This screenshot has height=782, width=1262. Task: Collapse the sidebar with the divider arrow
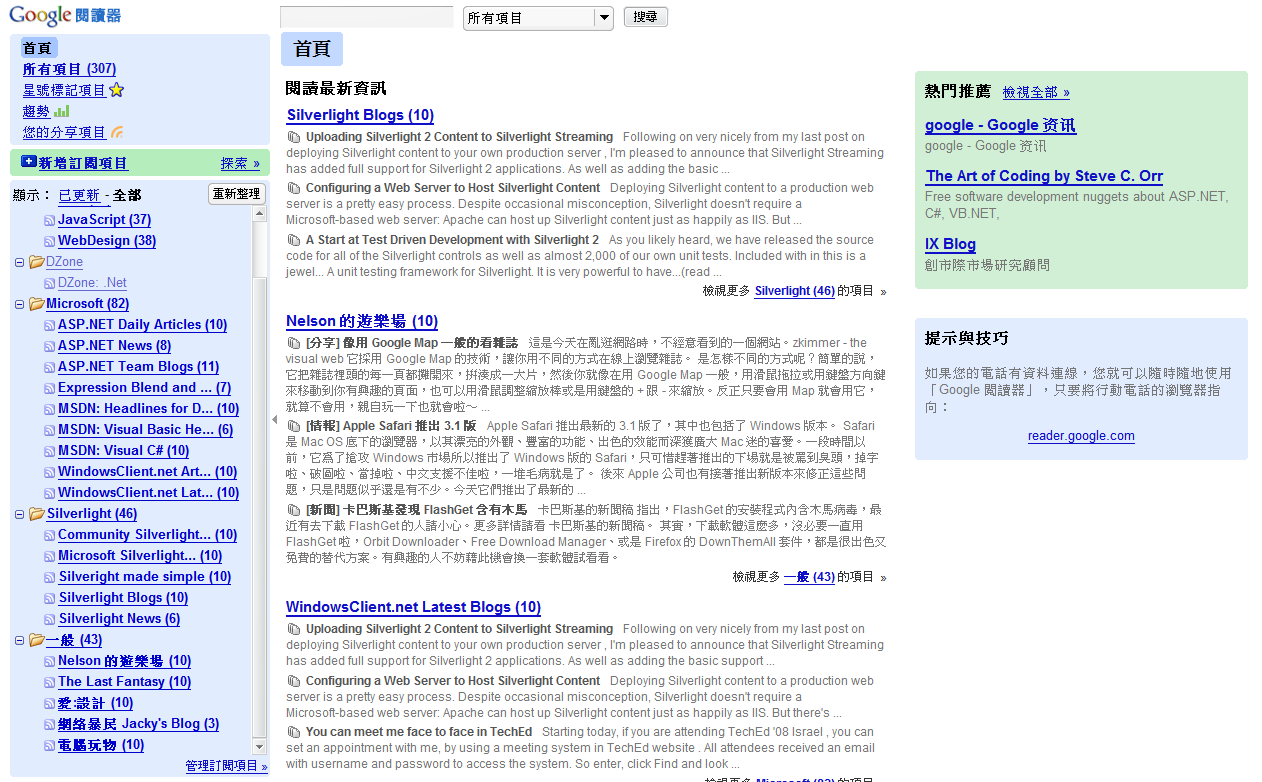tap(274, 420)
